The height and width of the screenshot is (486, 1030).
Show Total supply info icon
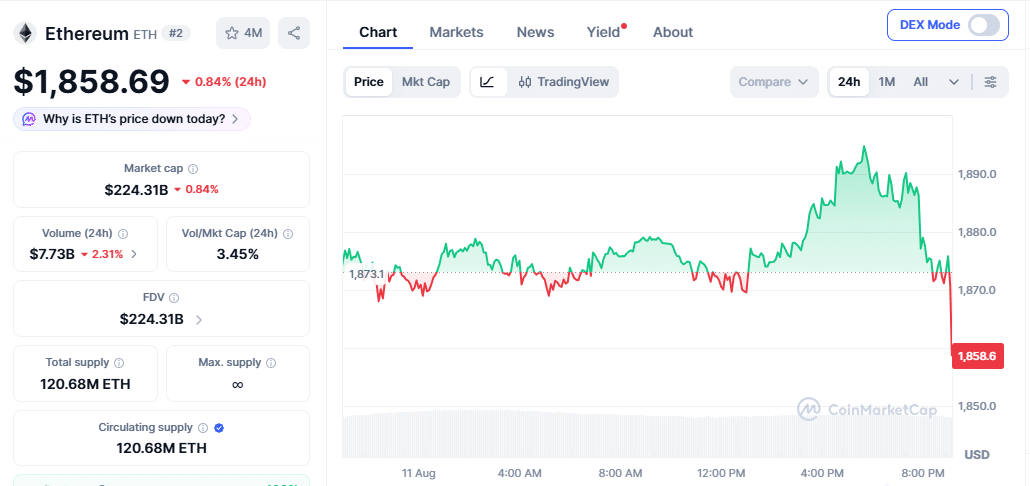pos(119,363)
